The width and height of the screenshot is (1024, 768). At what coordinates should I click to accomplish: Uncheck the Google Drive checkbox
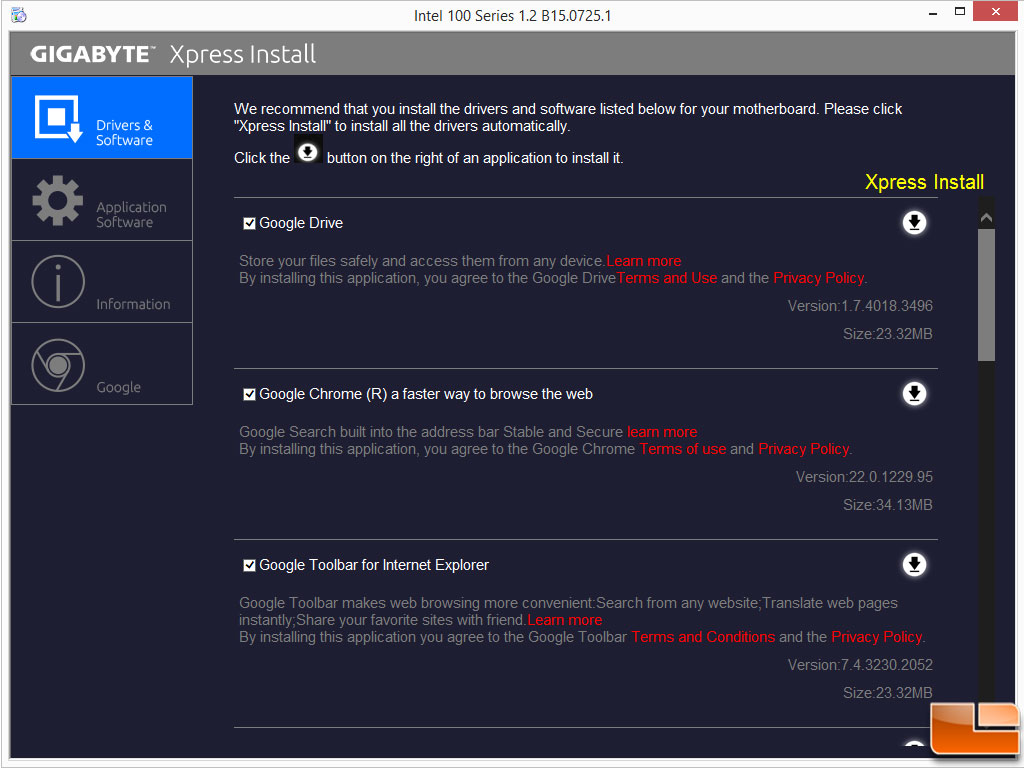[x=249, y=223]
